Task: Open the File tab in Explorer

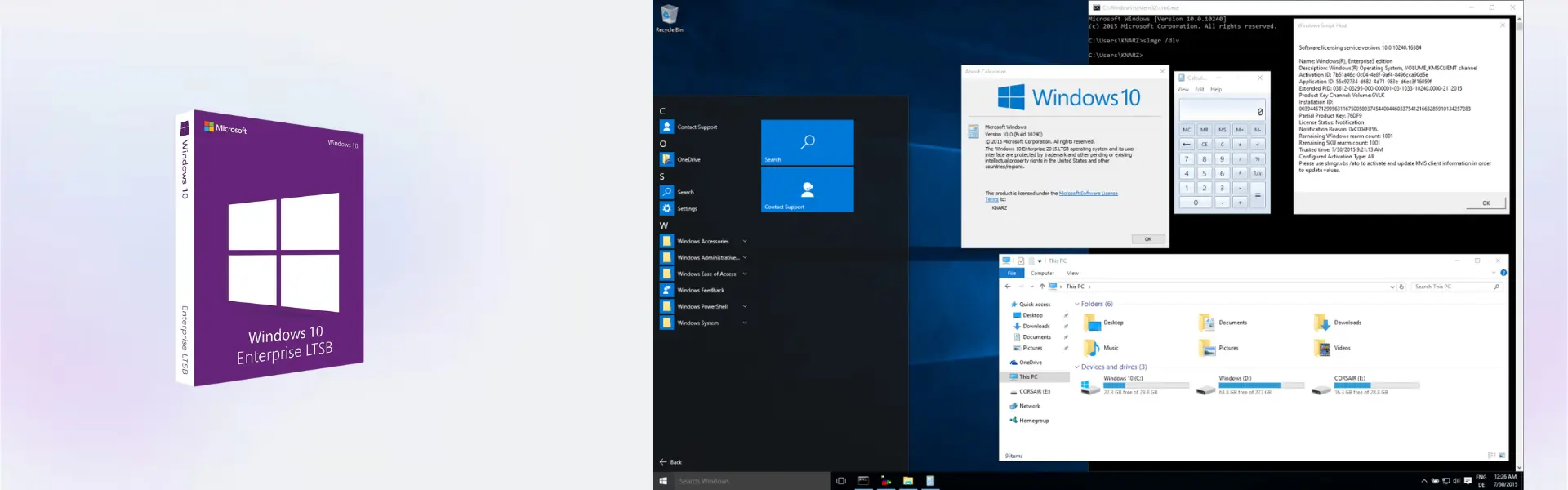Action: (x=1012, y=273)
